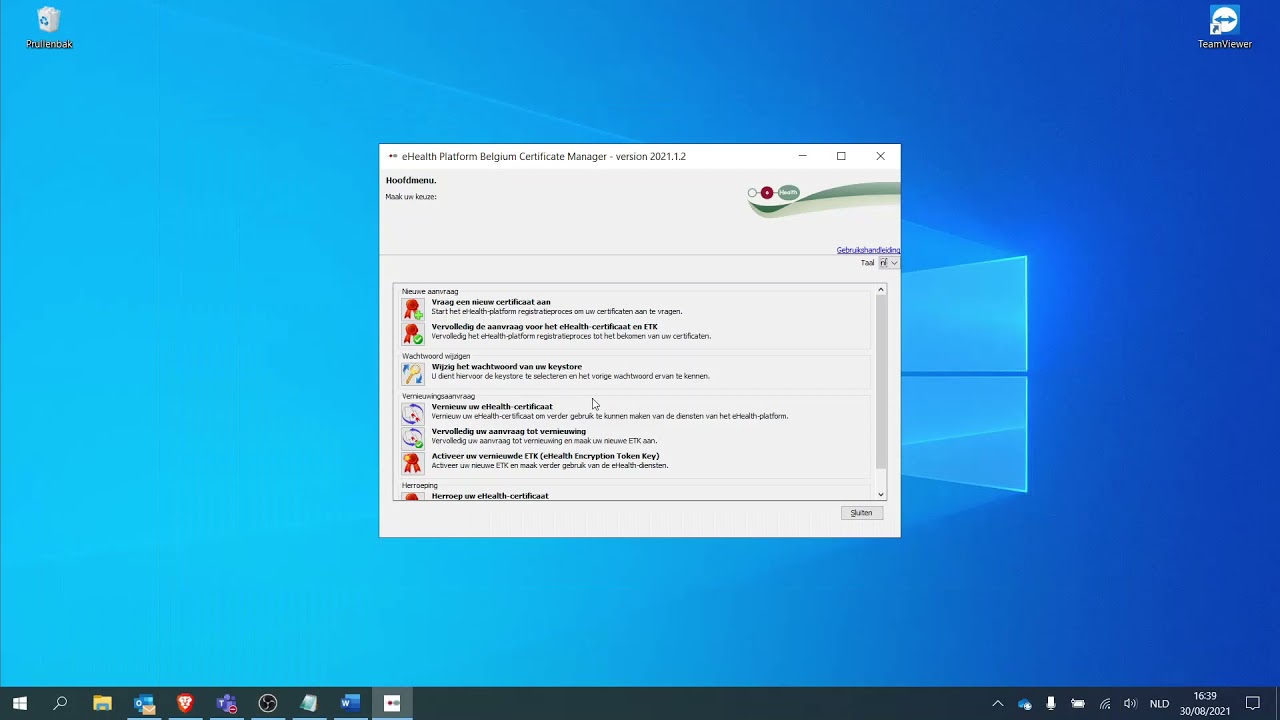Image resolution: width=1280 pixels, height=720 pixels.
Task: Click the NLD input language indicator
Action: coord(1159,704)
